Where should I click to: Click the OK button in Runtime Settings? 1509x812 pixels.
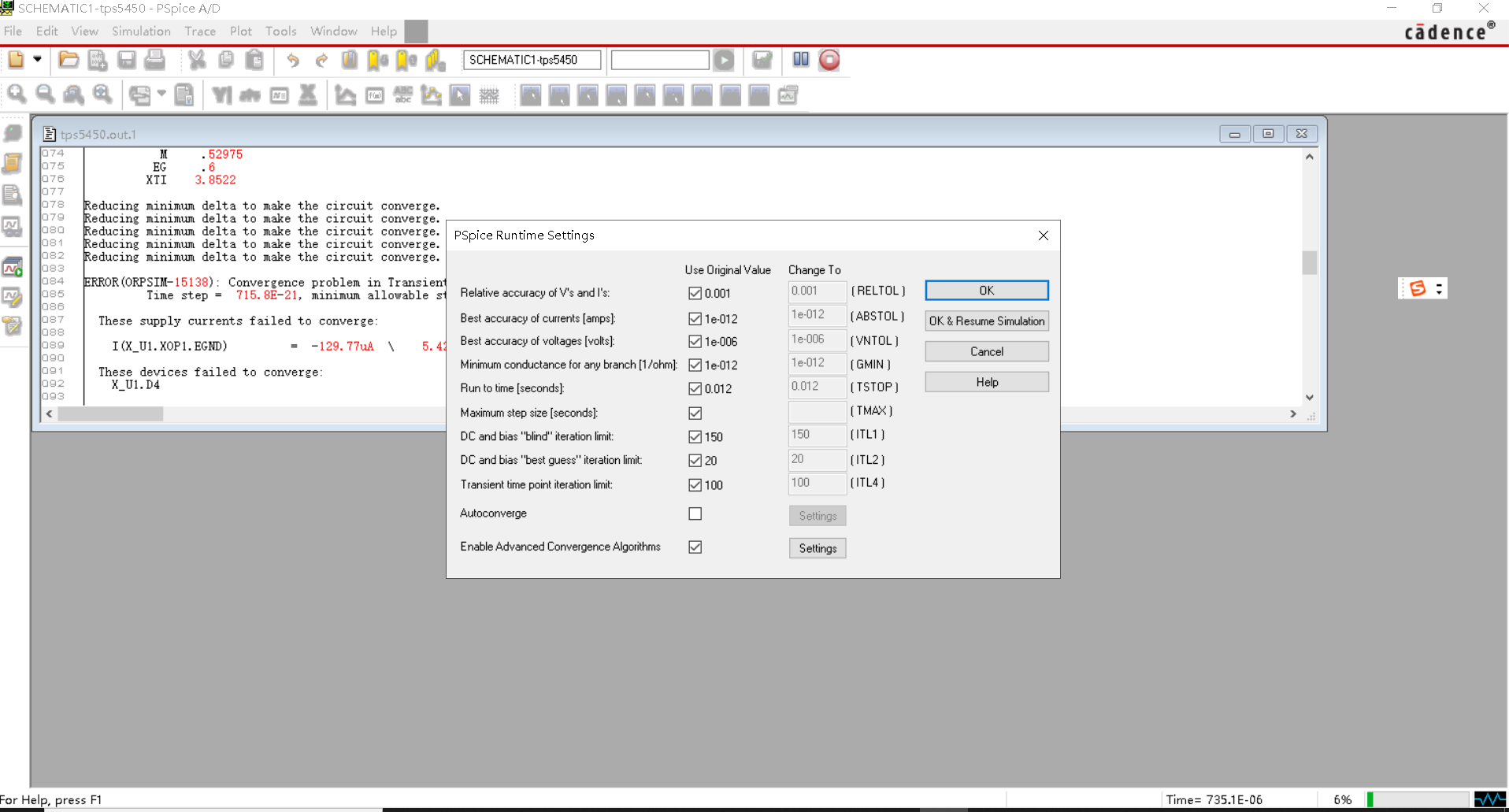click(x=987, y=291)
